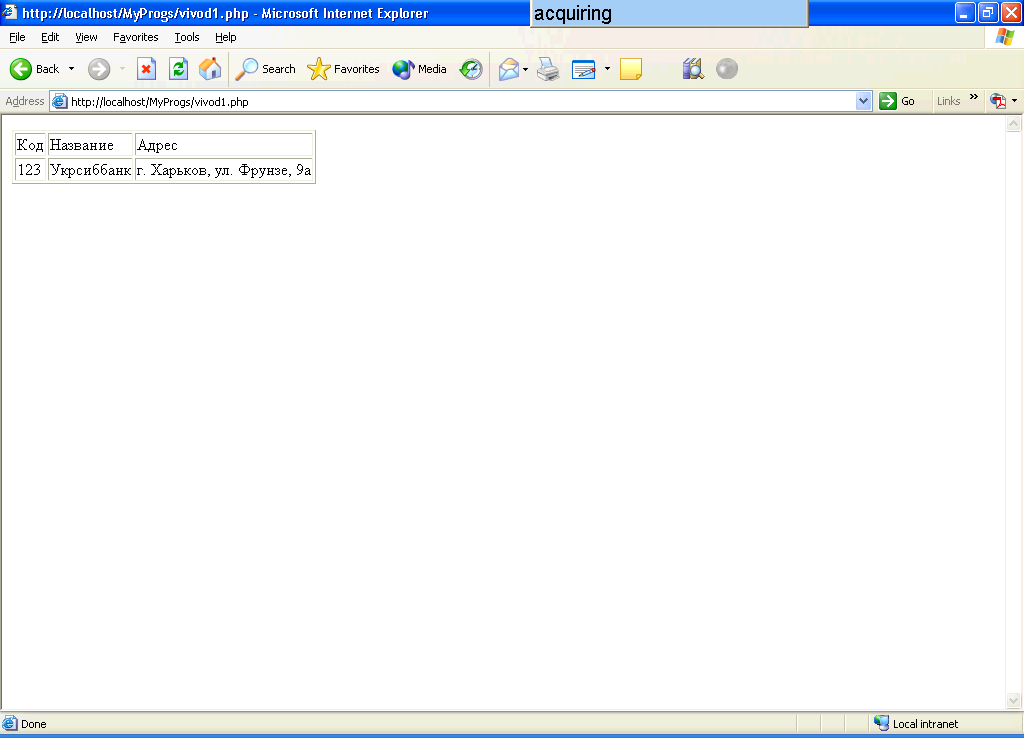Refresh the page with green arrows icon
Image resolution: width=1024 pixels, height=738 pixels.
click(178, 69)
